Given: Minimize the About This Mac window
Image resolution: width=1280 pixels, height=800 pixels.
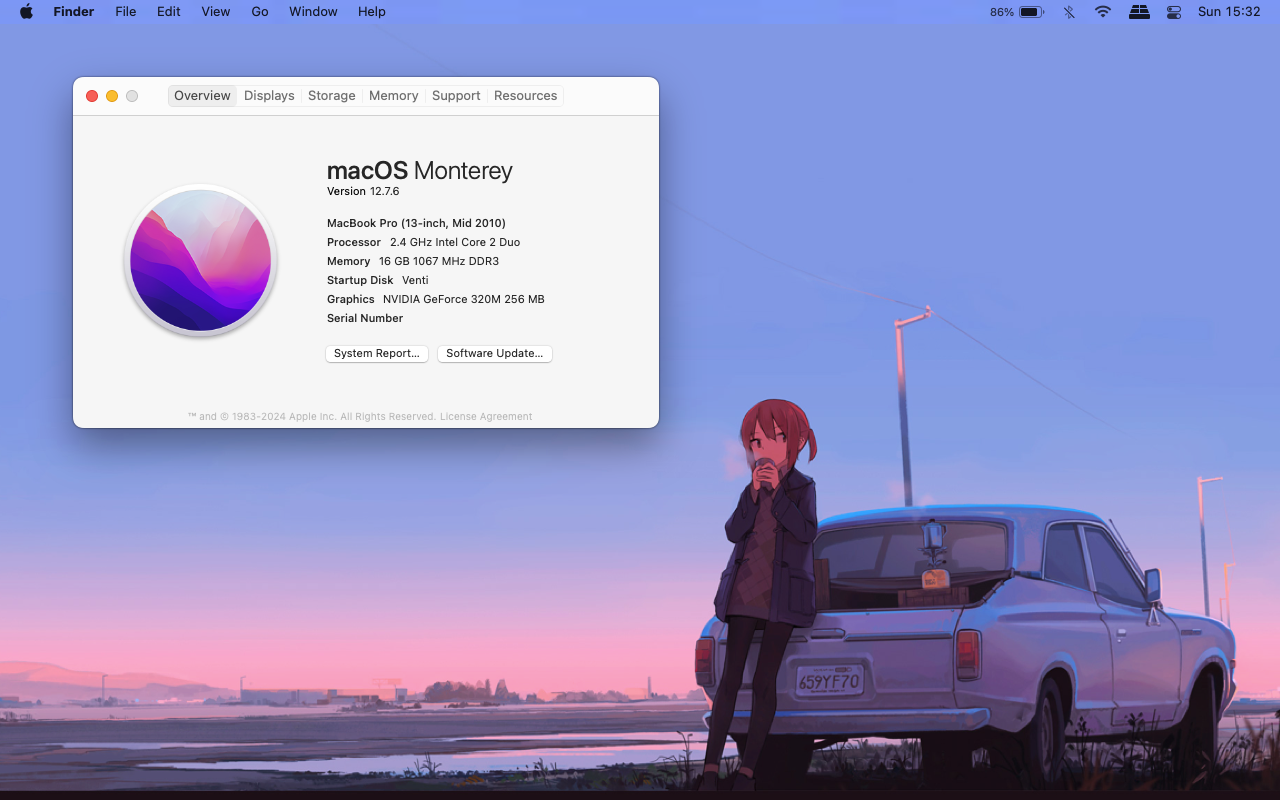Looking at the screenshot, I should 112,96.
